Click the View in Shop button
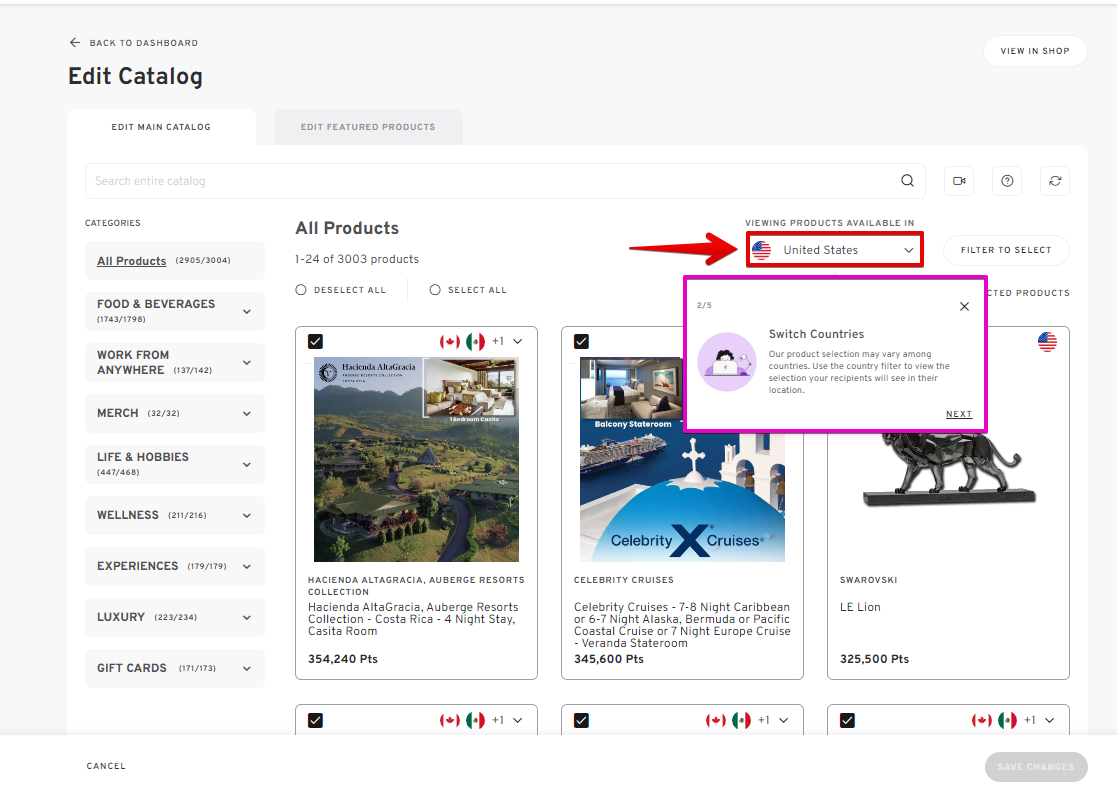 click(x=1035, y=51)
